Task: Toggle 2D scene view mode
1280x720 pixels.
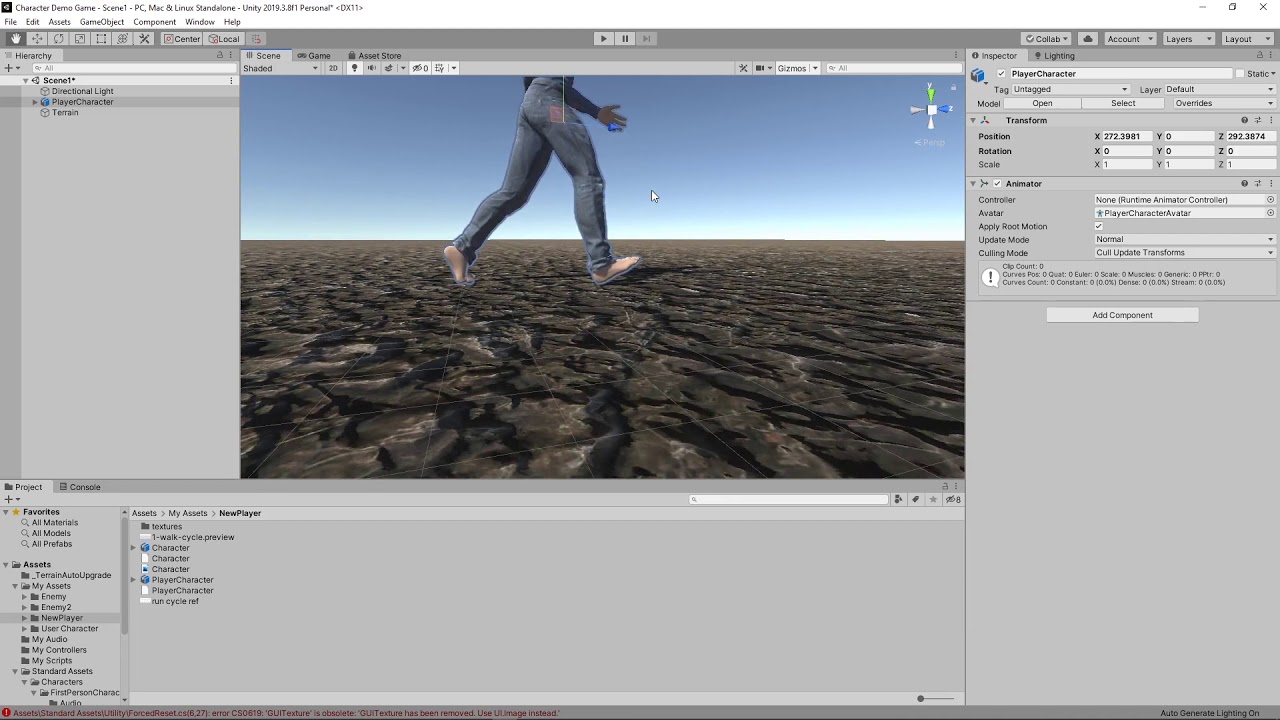Action: 333,68
